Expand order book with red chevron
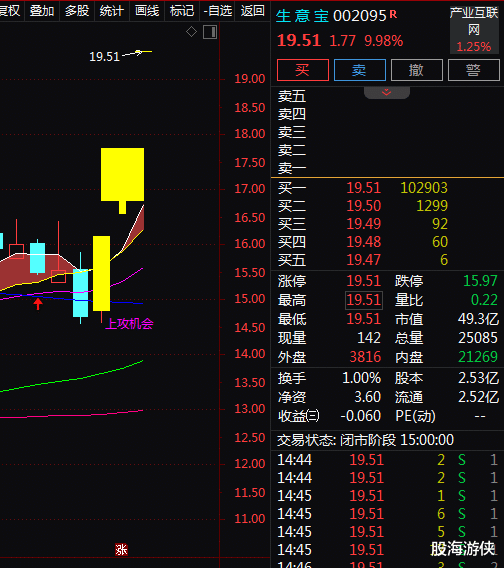 (x=387, y=92)
